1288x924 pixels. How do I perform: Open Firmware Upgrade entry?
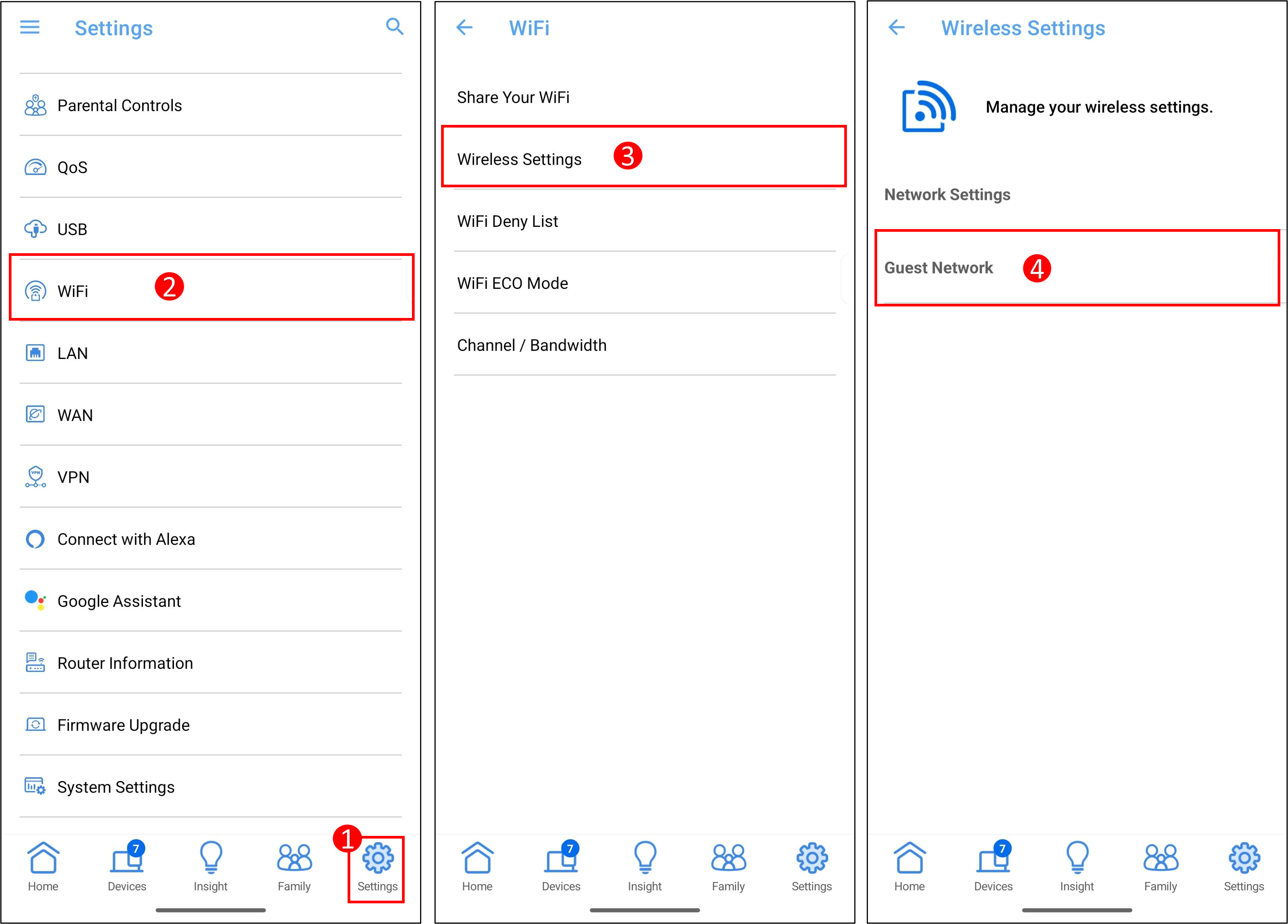pyautogui.click(x=123, y=725)
